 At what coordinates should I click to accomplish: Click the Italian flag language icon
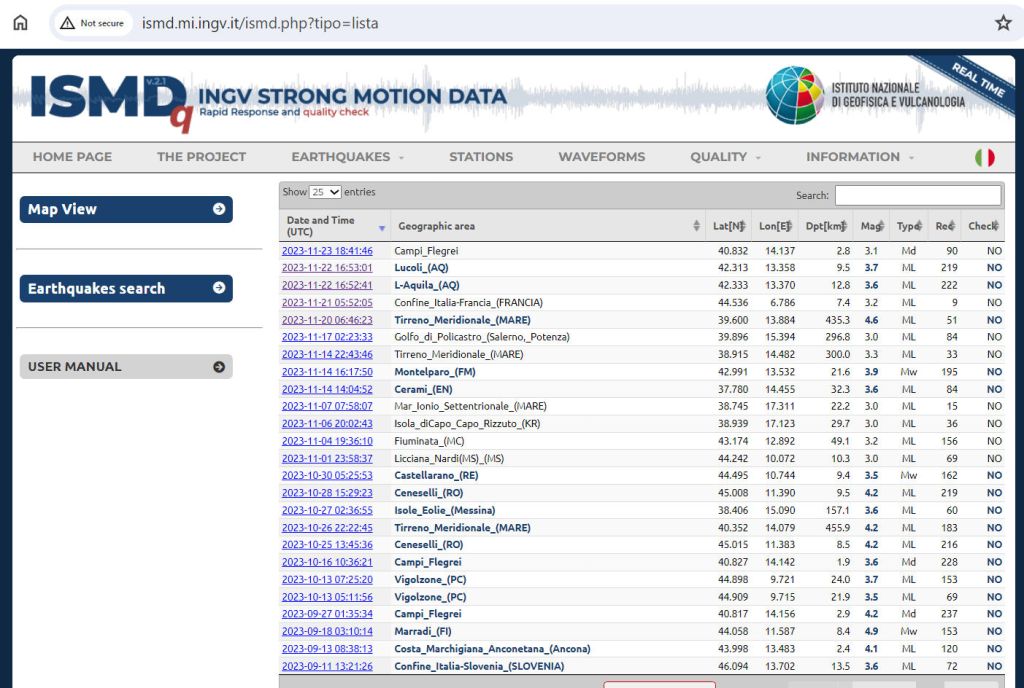(984, 157)
